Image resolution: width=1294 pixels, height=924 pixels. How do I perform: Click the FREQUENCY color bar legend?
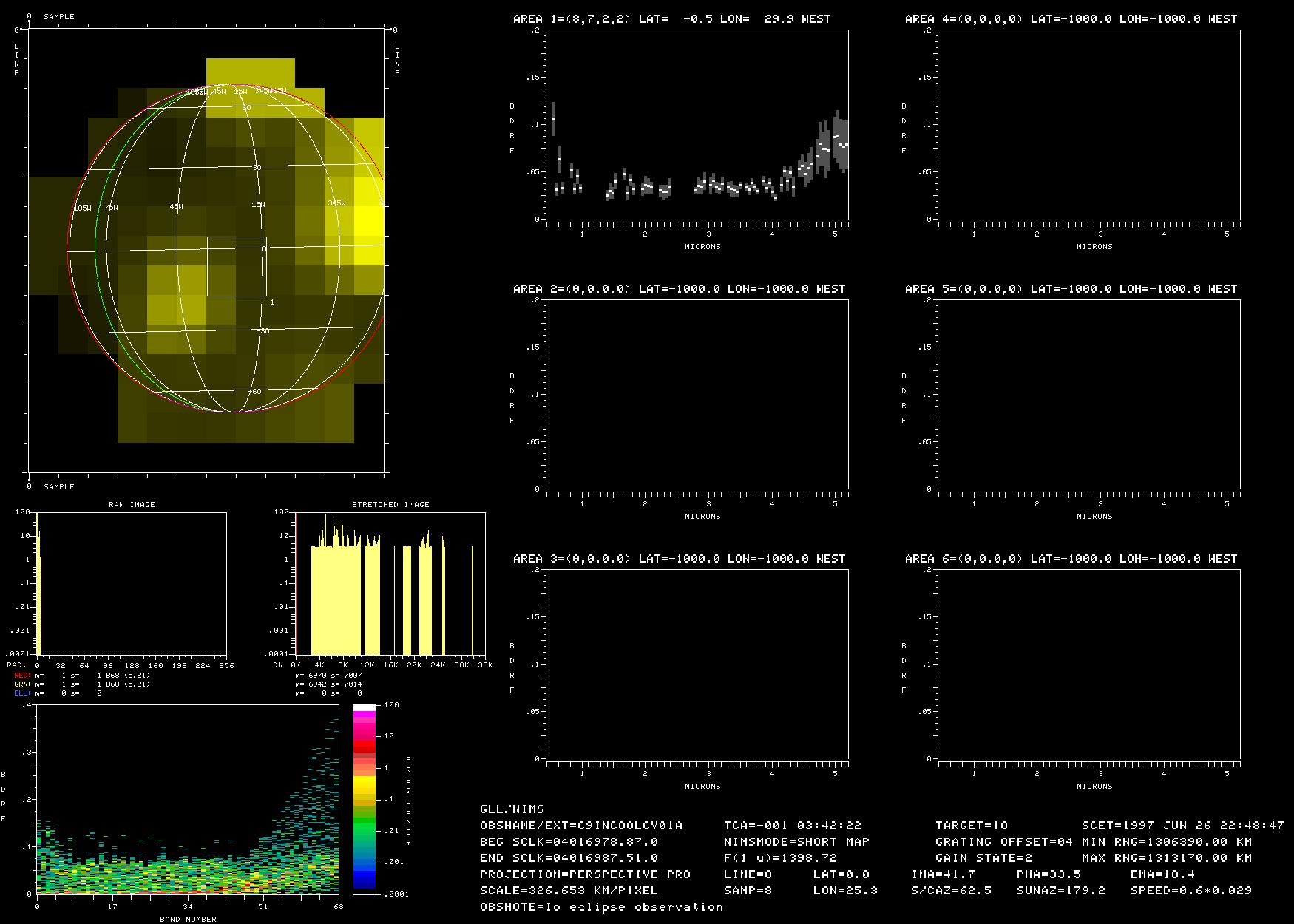(364, 800)
